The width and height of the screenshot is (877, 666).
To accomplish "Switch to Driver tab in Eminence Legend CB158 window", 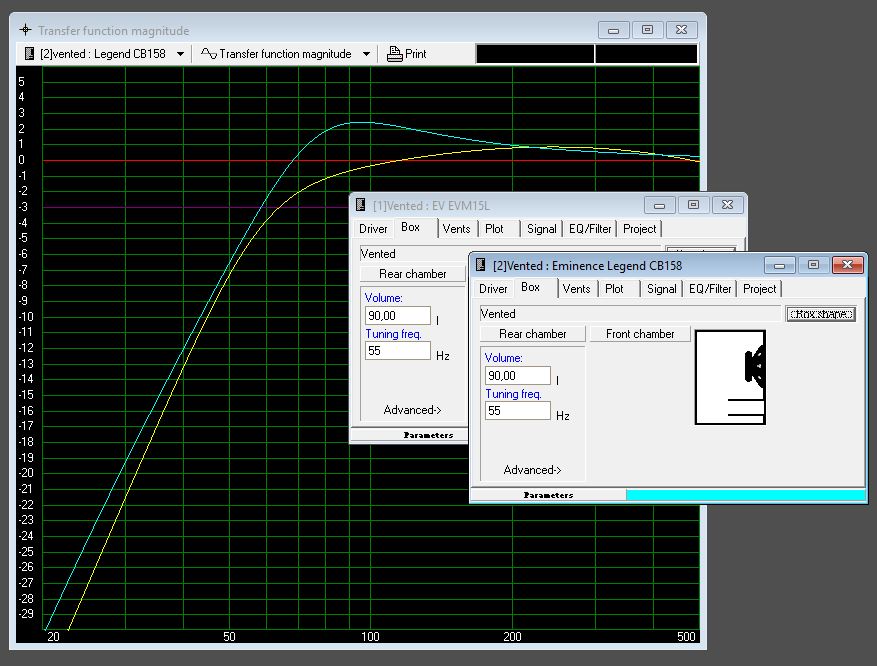I will 493,289.
